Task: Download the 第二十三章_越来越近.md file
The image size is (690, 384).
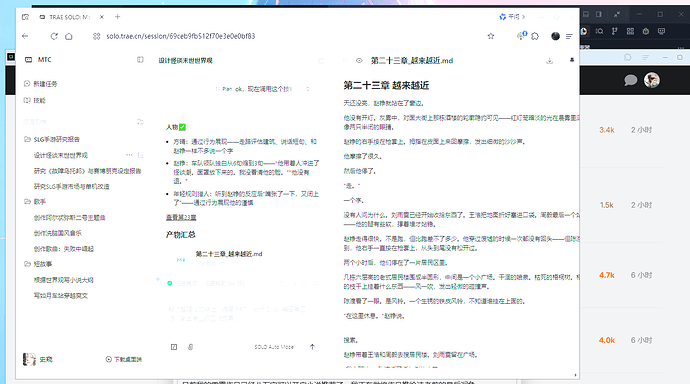Action: [549, 61]
